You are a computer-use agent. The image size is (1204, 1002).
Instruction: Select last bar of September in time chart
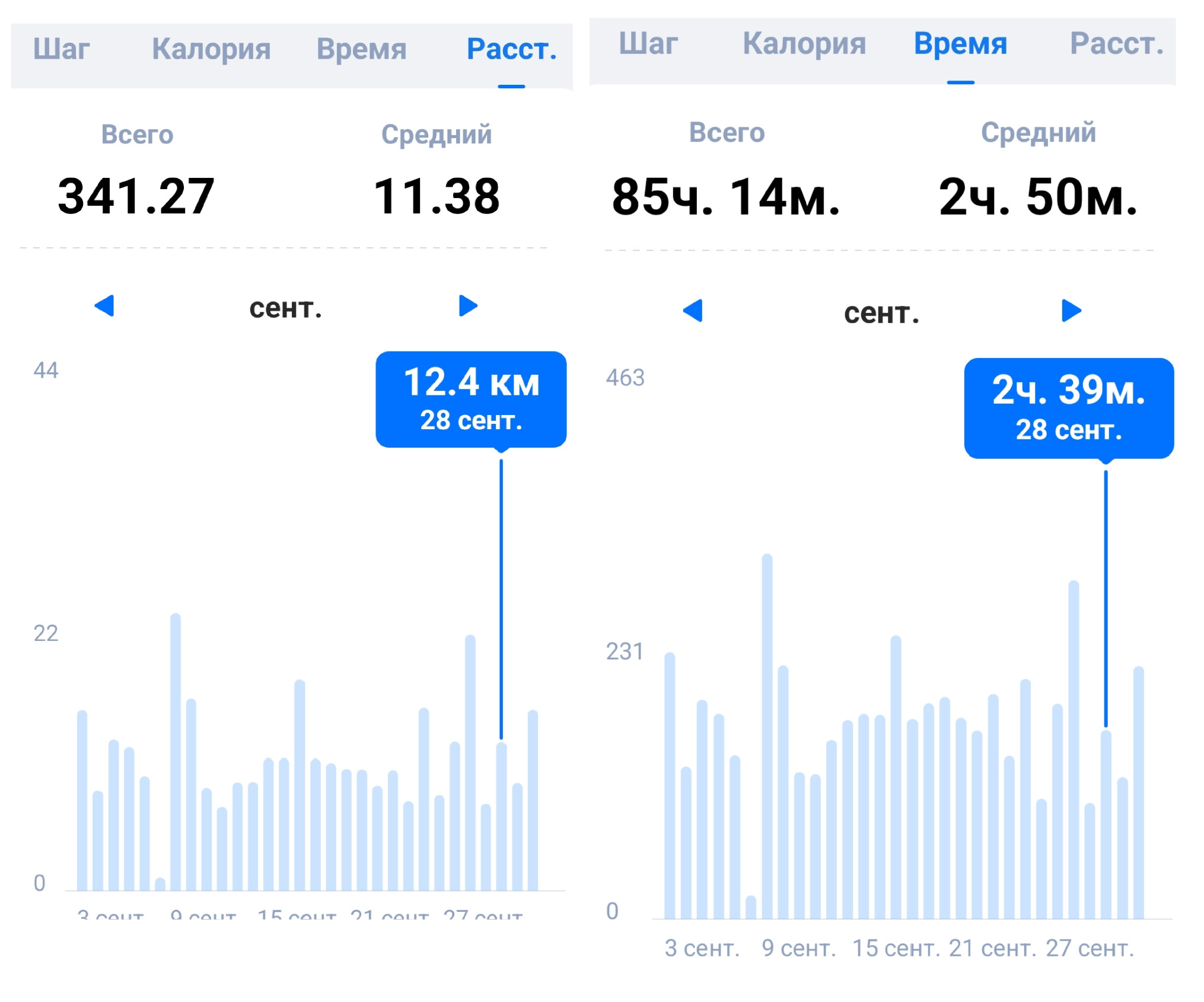point(1138,792)
